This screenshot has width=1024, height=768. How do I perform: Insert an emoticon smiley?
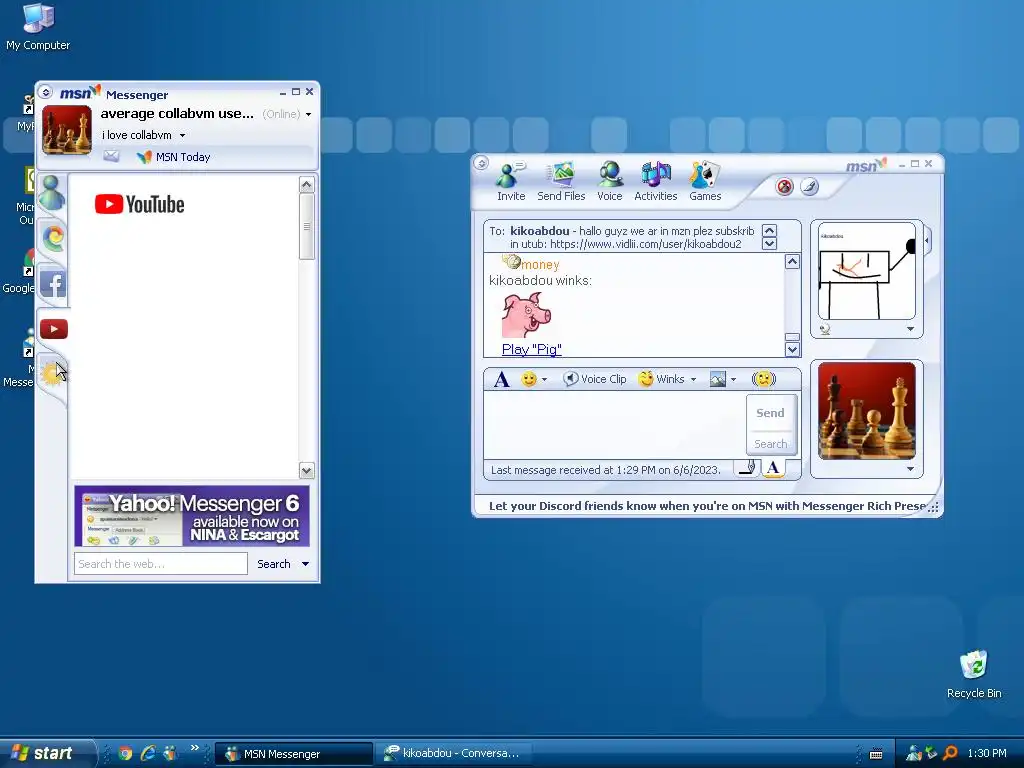(528, 379)
